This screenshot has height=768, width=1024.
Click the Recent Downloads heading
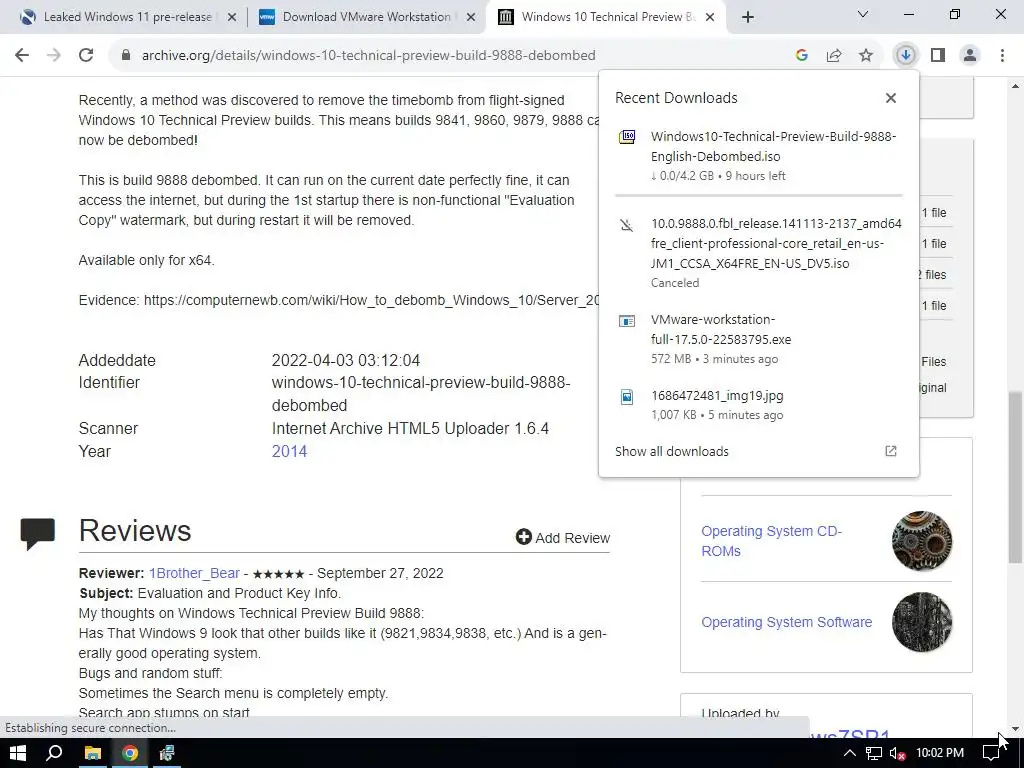tap(676, 98)
